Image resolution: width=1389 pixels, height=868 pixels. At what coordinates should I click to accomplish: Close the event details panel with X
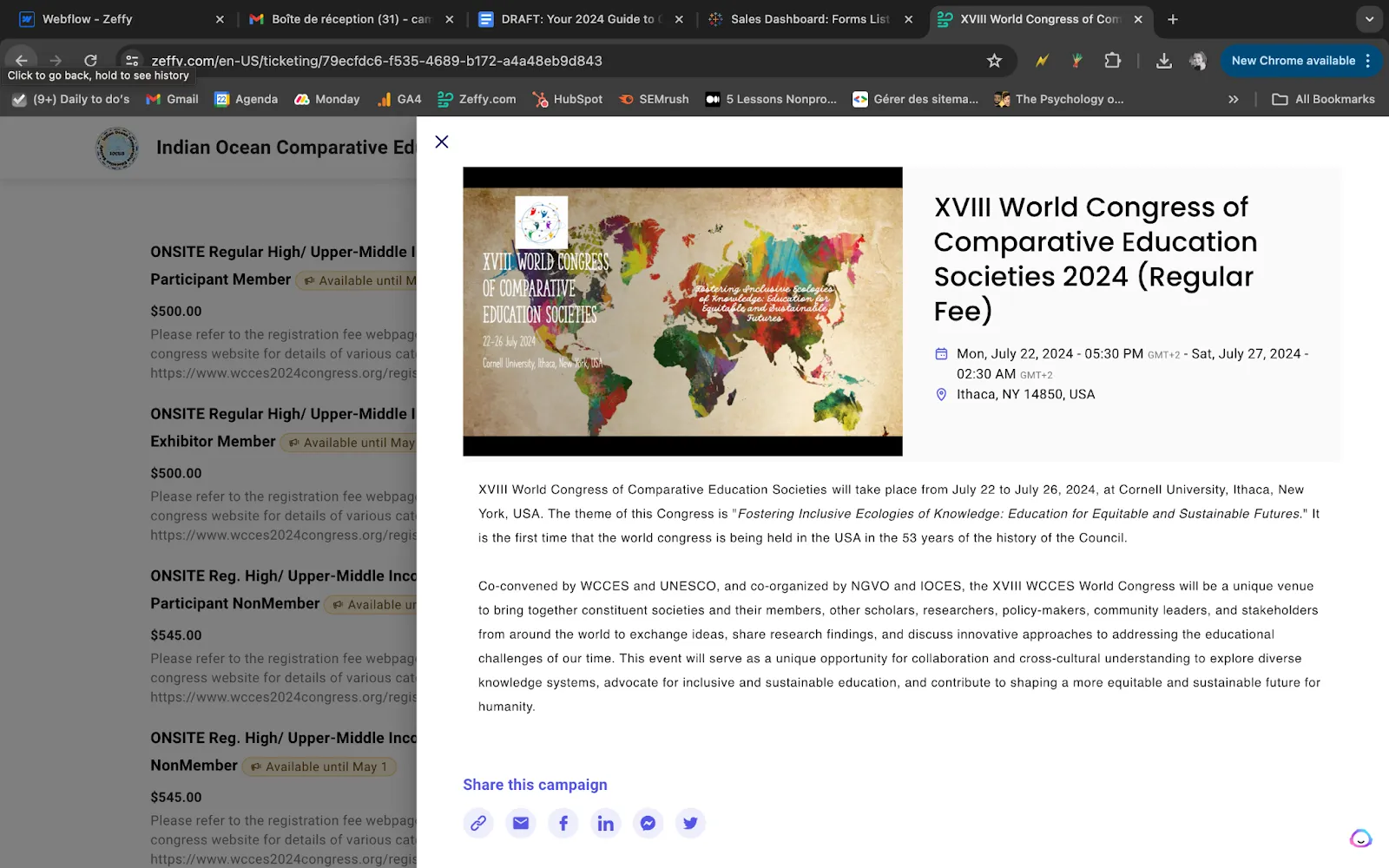pos(441,141)
